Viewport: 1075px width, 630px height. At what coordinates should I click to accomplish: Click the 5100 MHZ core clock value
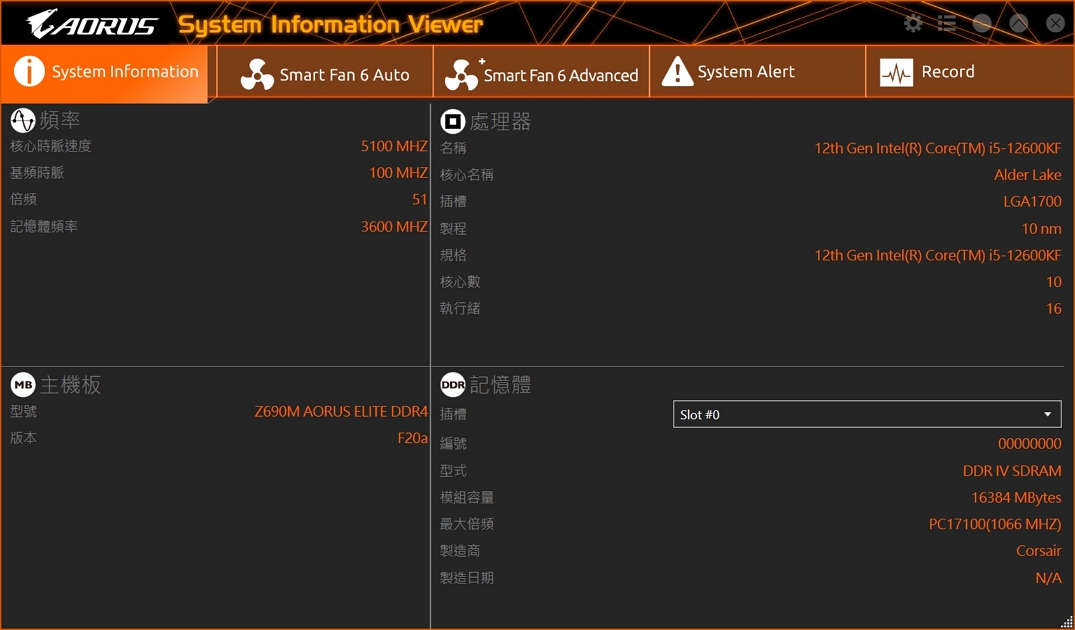(394, 146)
